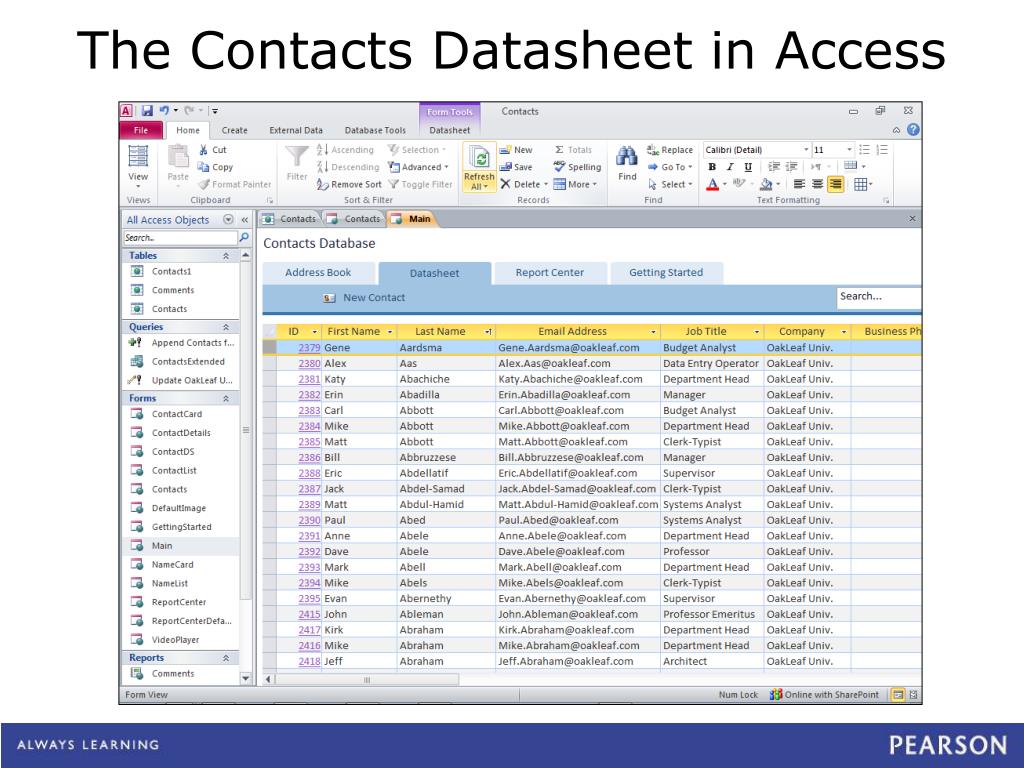Click the Undo arrow in quick access toolbar
Image resolution: width=1024 pixels, height=768 pixels.
click(165, 111)
